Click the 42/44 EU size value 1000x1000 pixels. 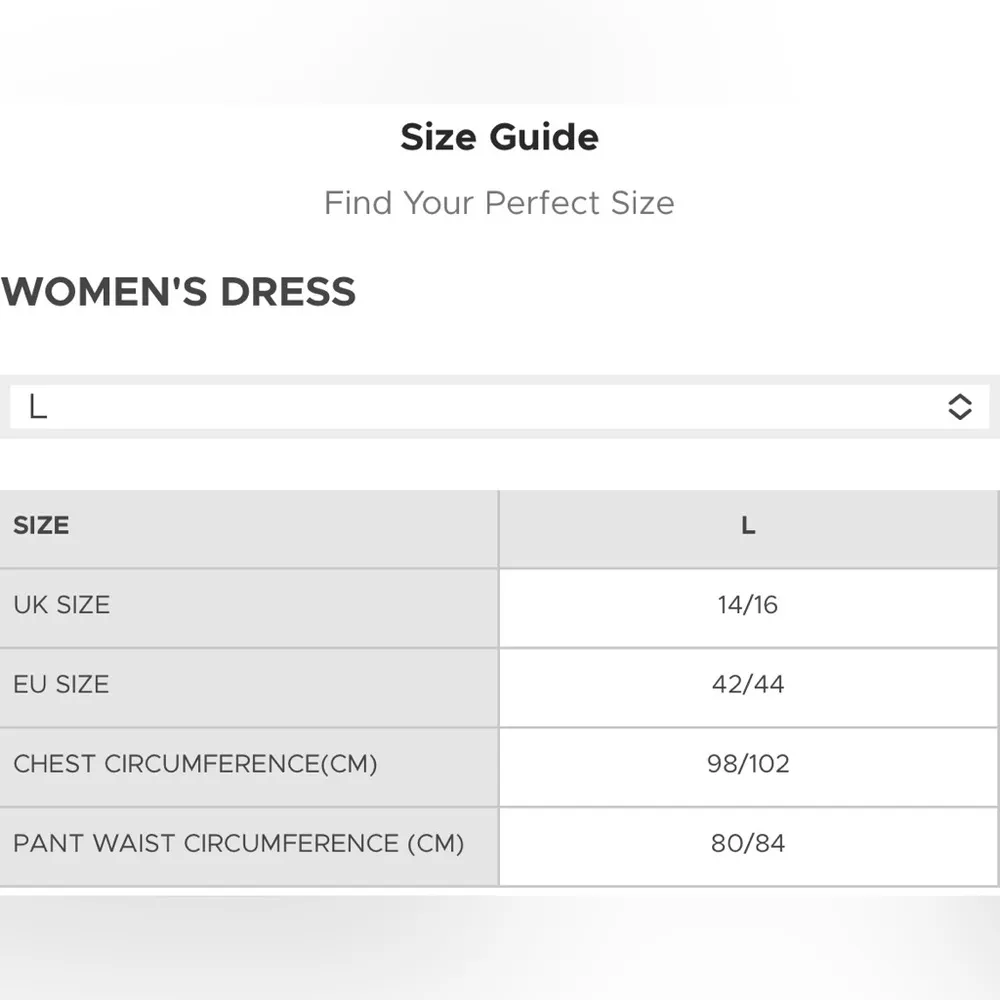click(x=748, y=685)
